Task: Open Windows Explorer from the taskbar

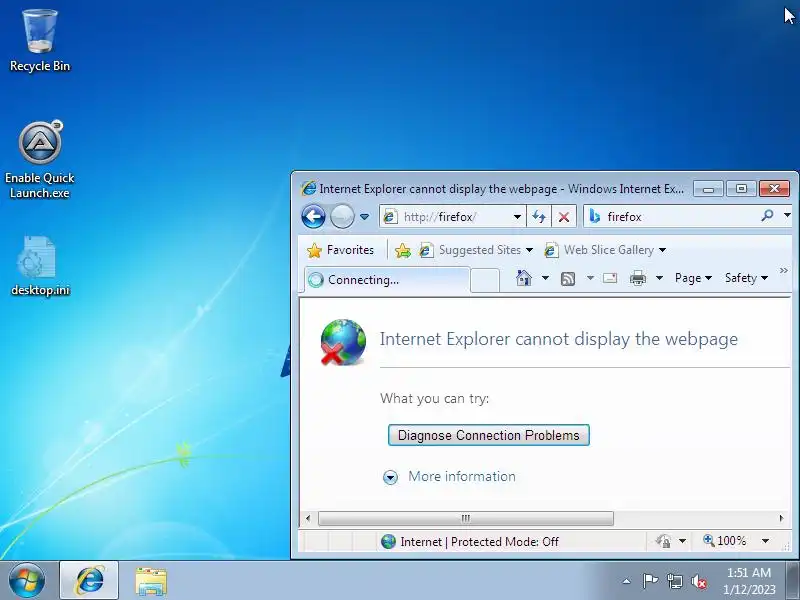Action: pyautogui.click(x=151, y=581)
